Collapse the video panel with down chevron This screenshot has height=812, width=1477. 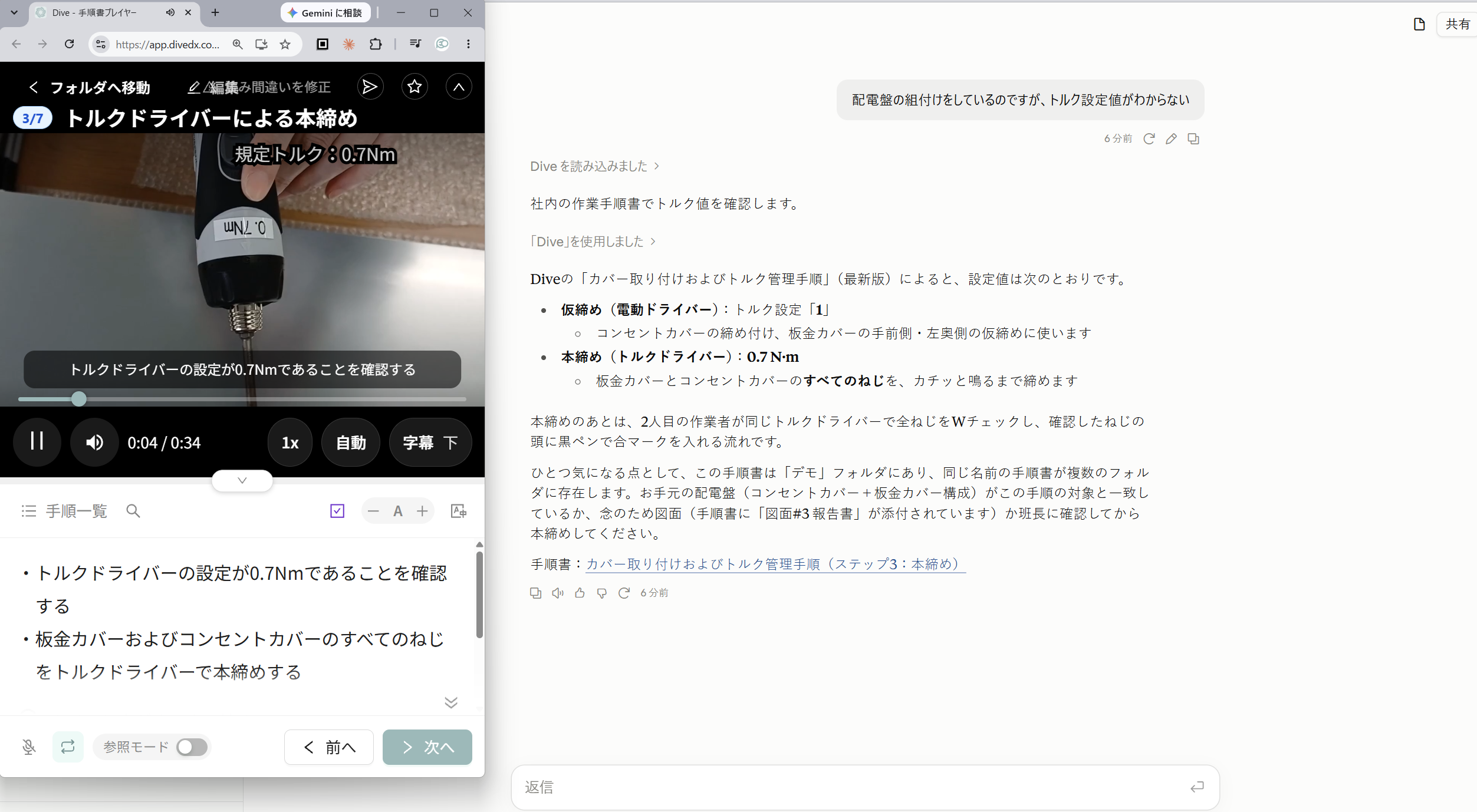(242, 480)
